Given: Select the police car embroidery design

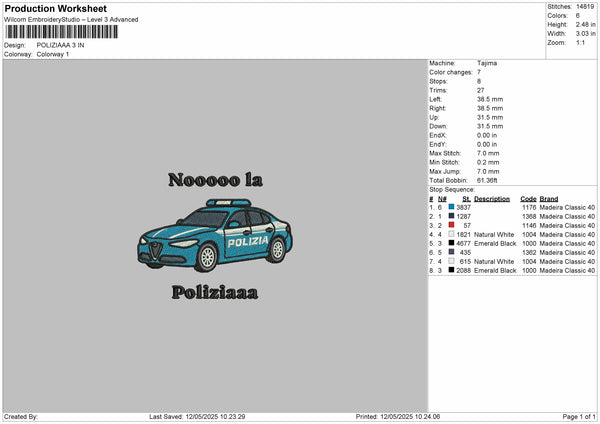Looking at the screenshot, I should 215,235.
